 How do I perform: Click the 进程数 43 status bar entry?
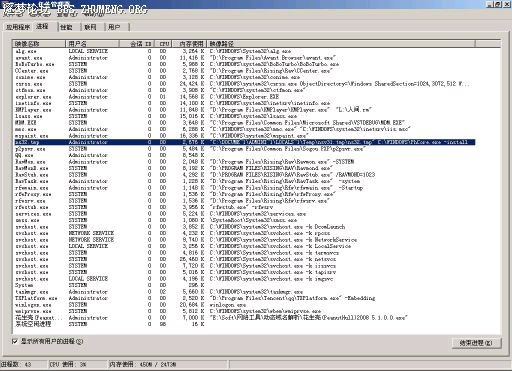(x=23, y=364)
